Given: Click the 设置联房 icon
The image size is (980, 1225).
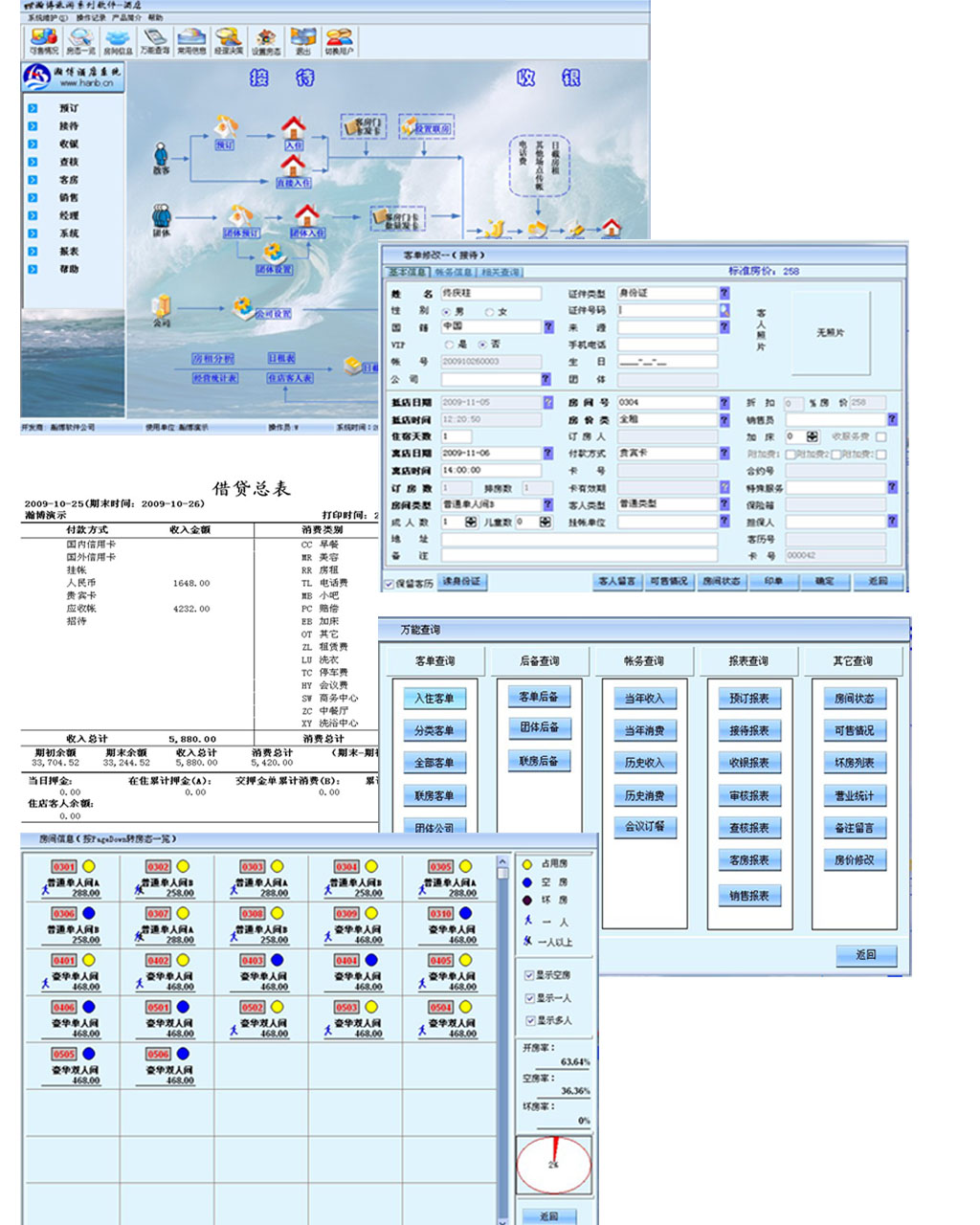Looking at the screenshot, I should coord(425,126).
